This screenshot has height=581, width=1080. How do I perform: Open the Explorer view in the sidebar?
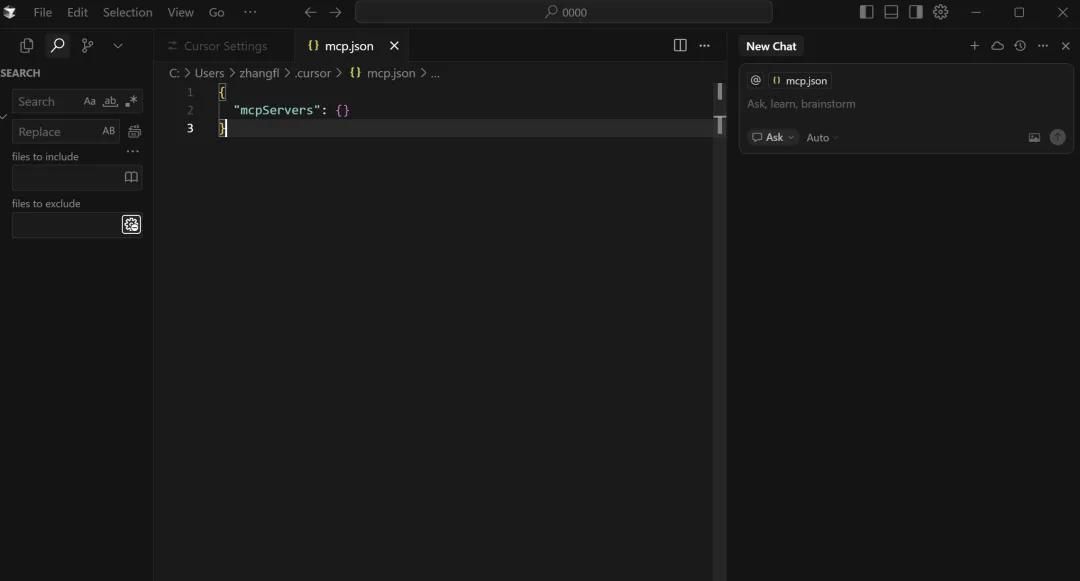(x=27, y=46)
